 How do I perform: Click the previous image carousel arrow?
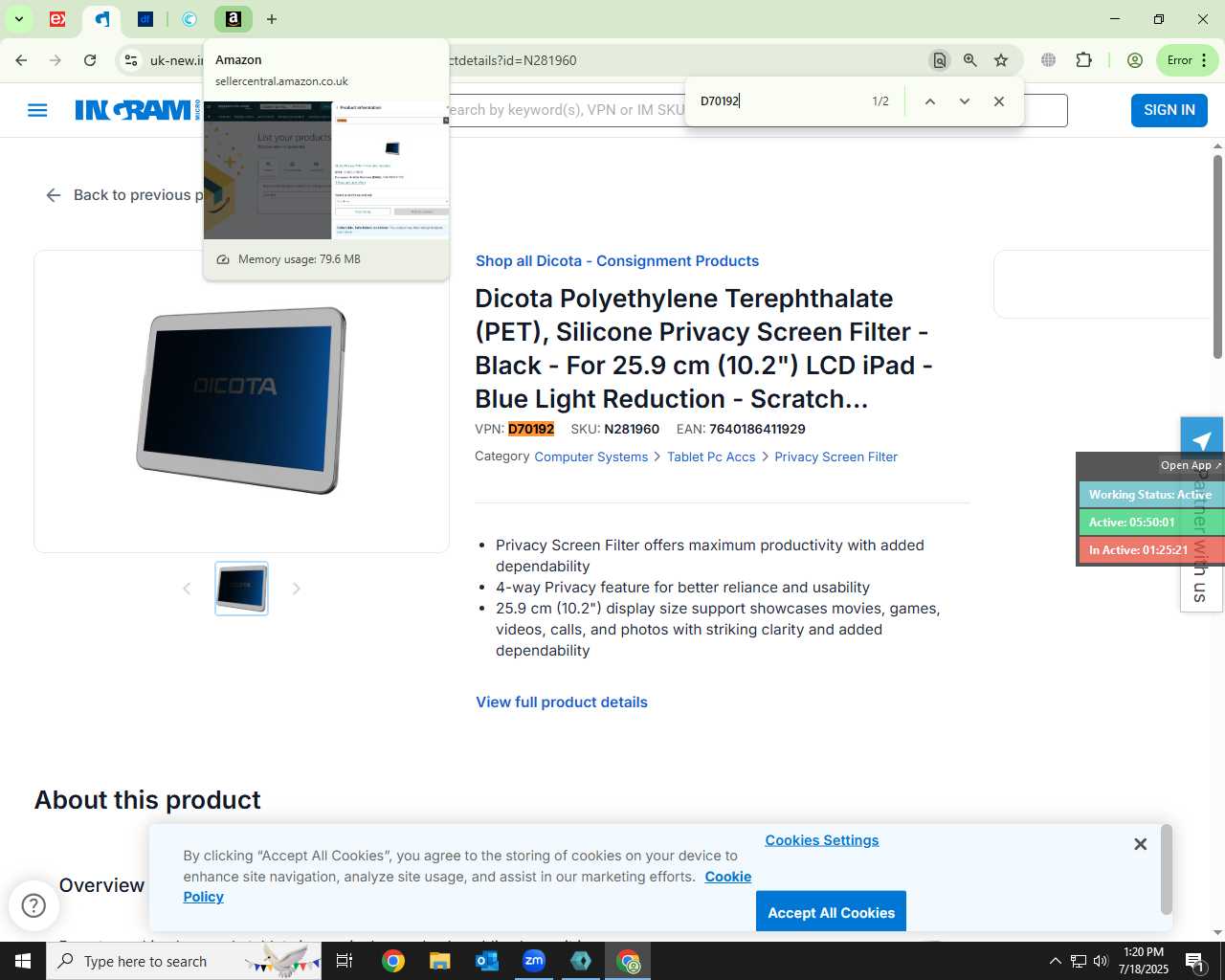187,589
